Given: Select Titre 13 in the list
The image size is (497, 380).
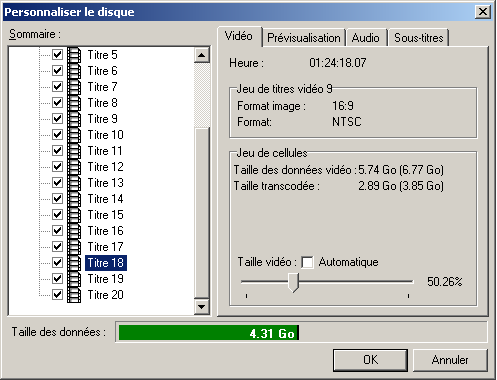Looking at the screenshot, I should [x=106, y=183].
